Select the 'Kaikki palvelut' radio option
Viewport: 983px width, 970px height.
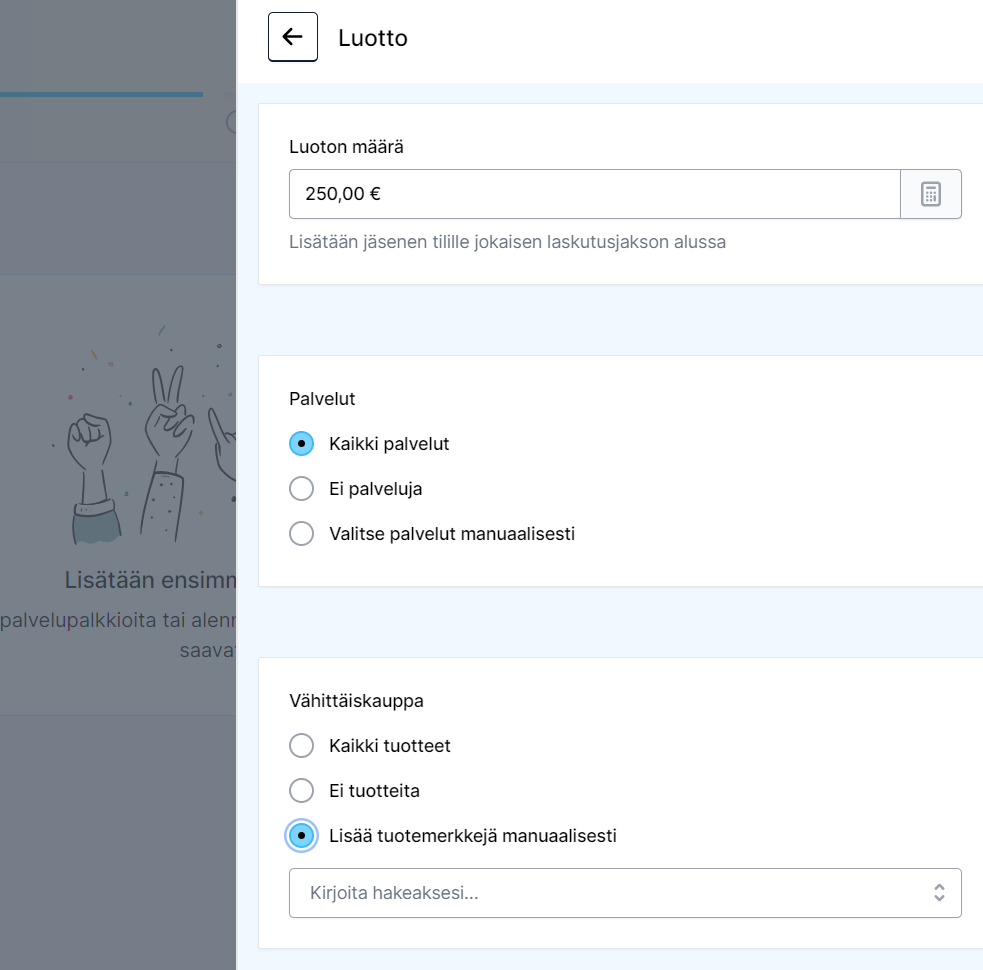tap(302, 444)
